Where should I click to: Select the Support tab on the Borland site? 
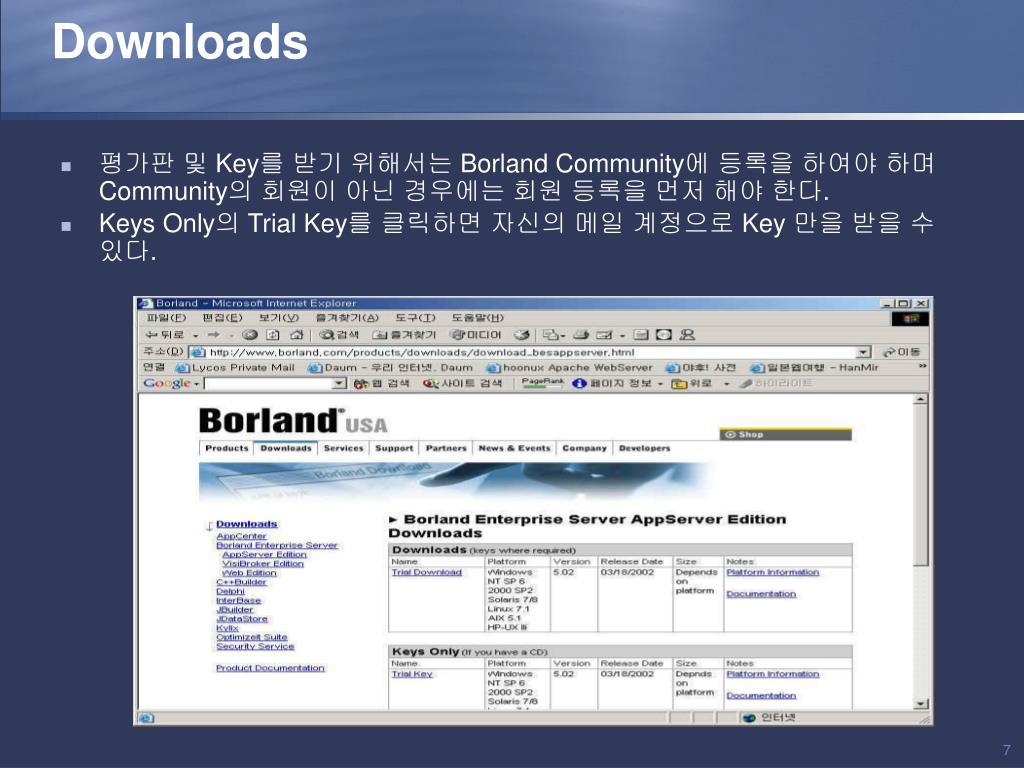(x=394, y=448)
